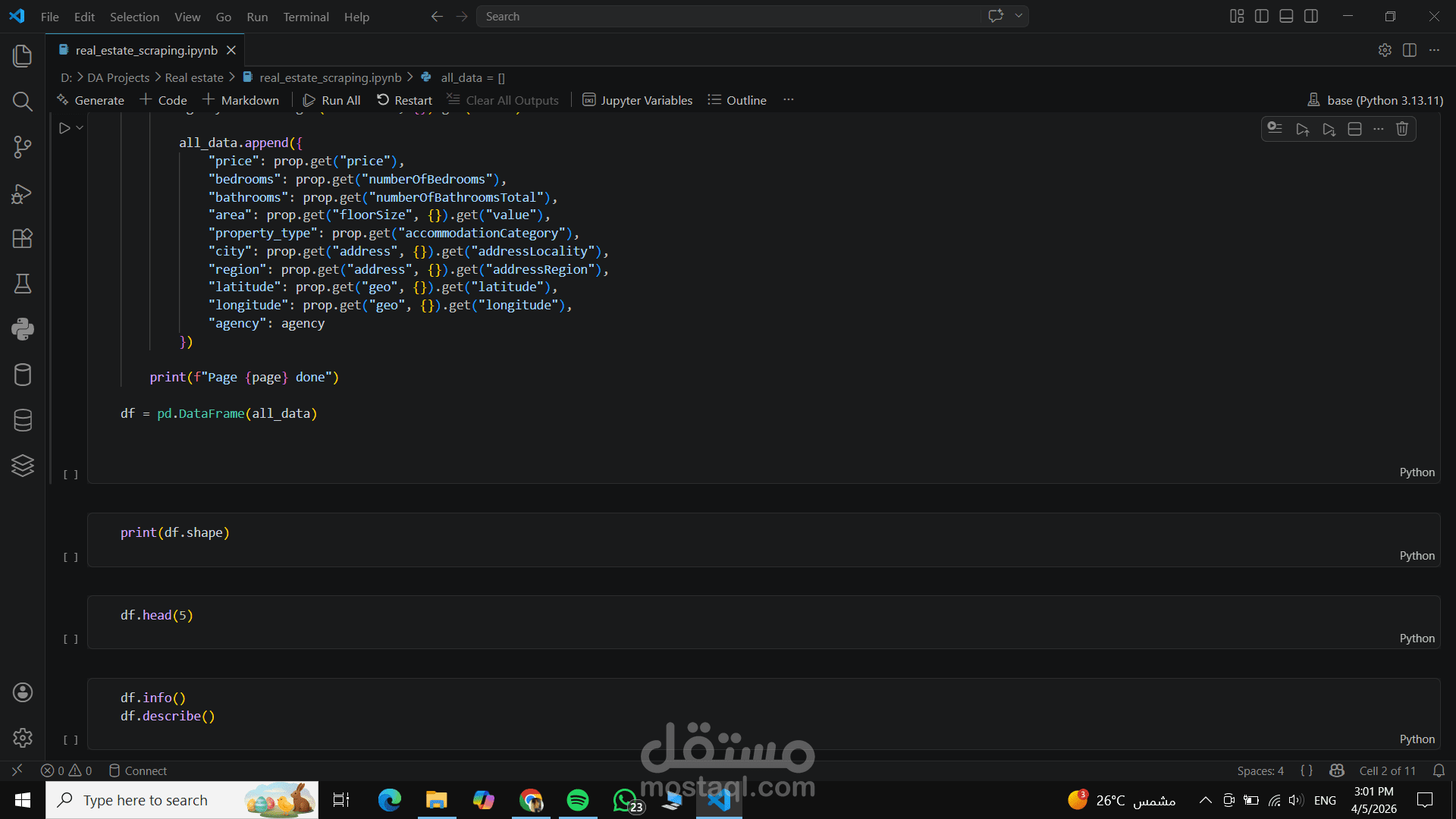The image size is (1456, 819).
Task: Split the current notebook cell
Action: pyautogui.click(x=1354, y=129)
